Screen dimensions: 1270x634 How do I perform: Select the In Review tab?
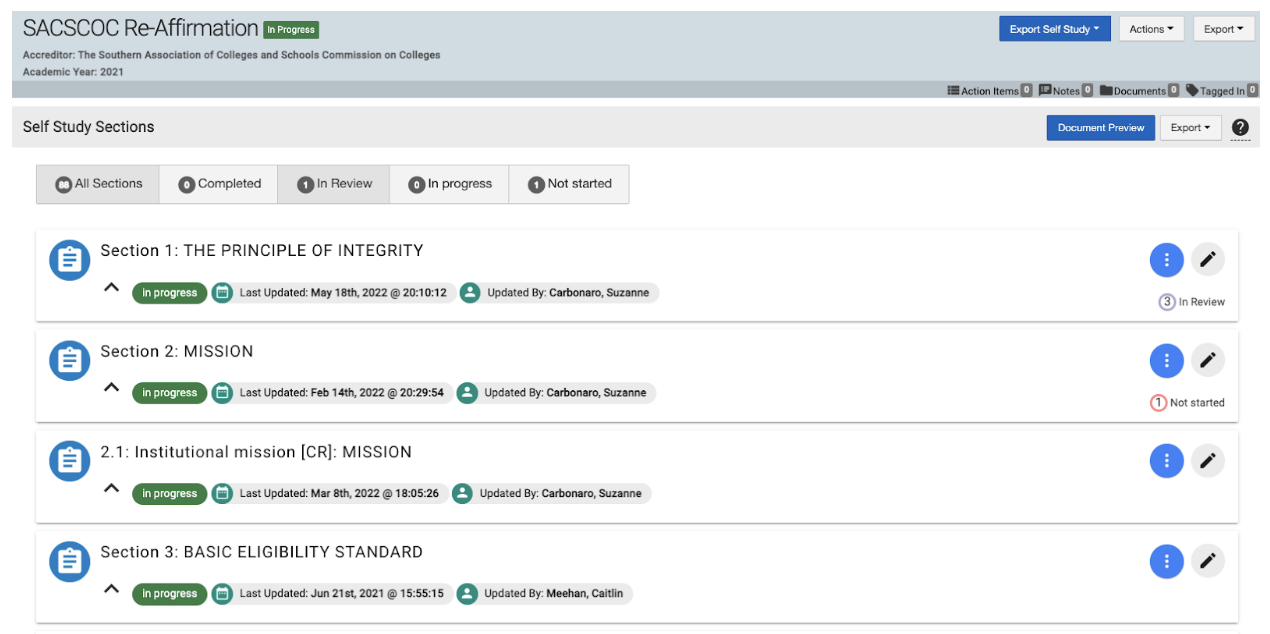[x=334, y=184]
